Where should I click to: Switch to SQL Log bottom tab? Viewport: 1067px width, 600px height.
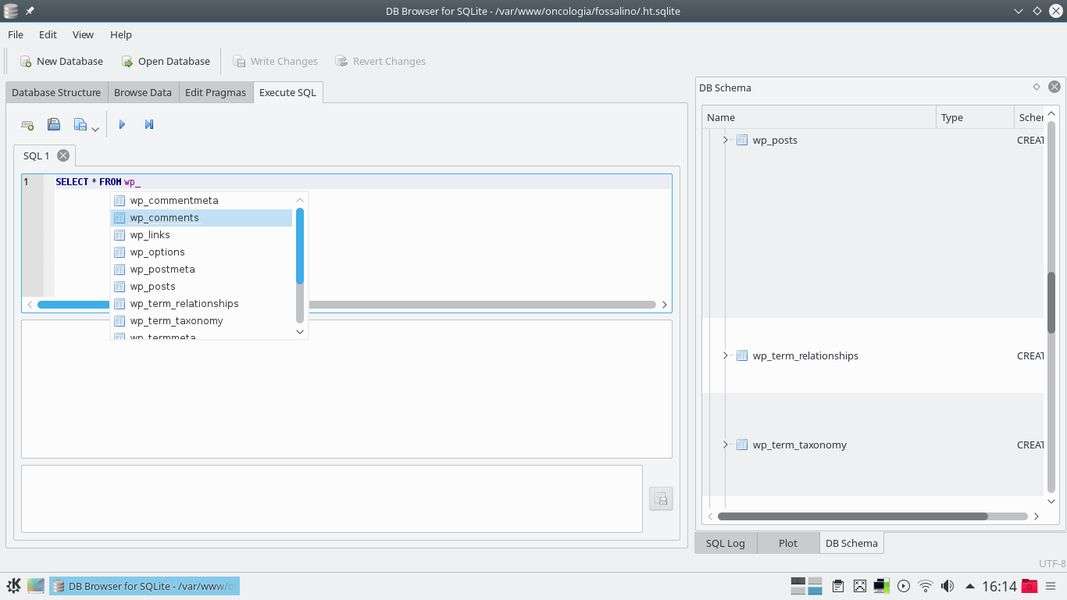pyautogui.click(x=725, y=543)
